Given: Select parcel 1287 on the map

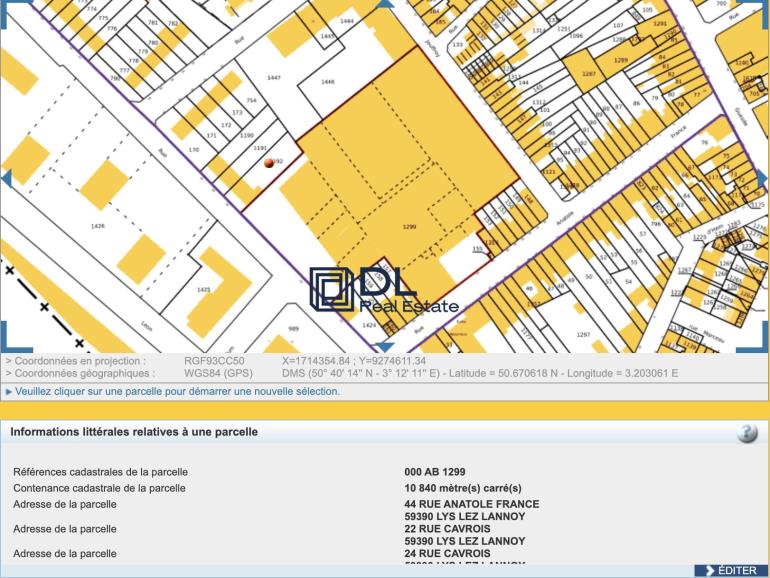Looking at the screenshot, I should click(588, 74).
